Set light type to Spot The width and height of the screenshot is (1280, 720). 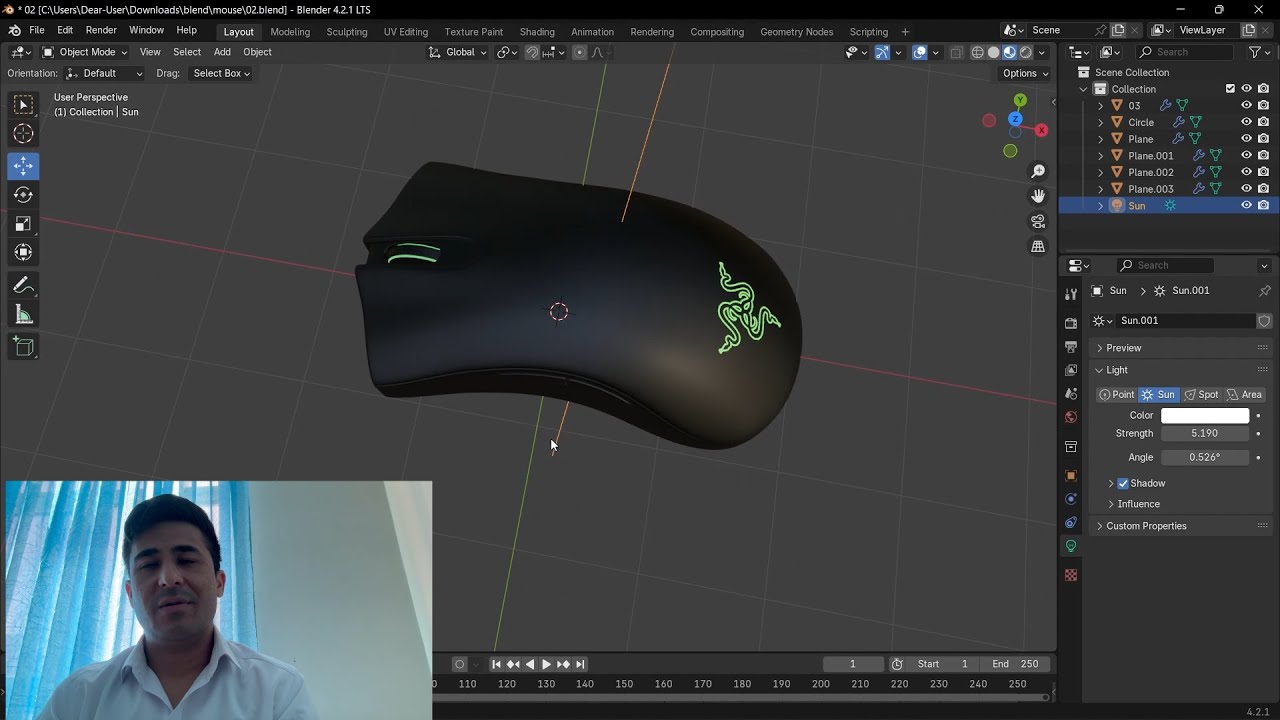pyautogui.click(x=1201, y=394)
